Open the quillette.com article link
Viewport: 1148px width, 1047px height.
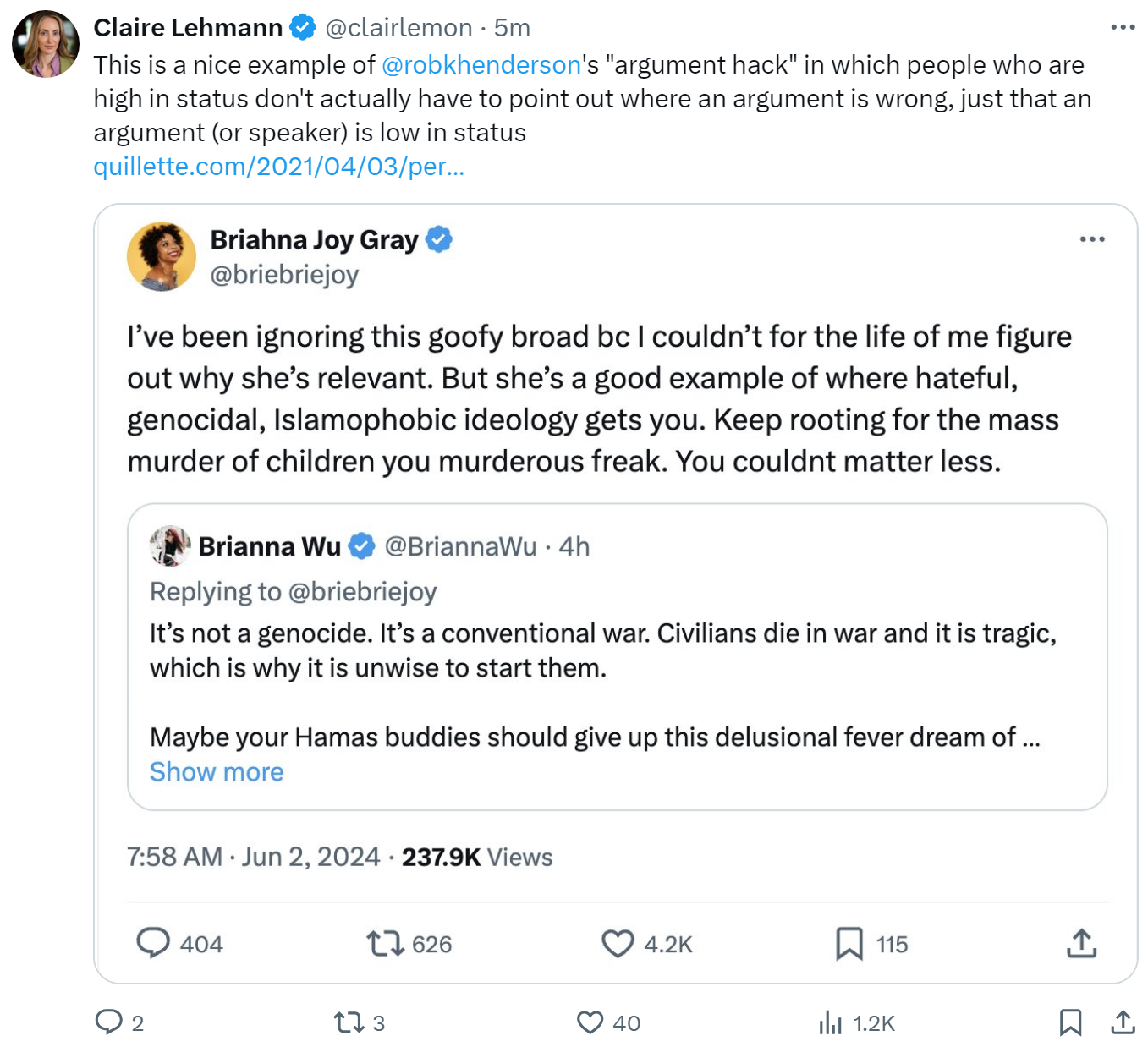tap(278, 166)
